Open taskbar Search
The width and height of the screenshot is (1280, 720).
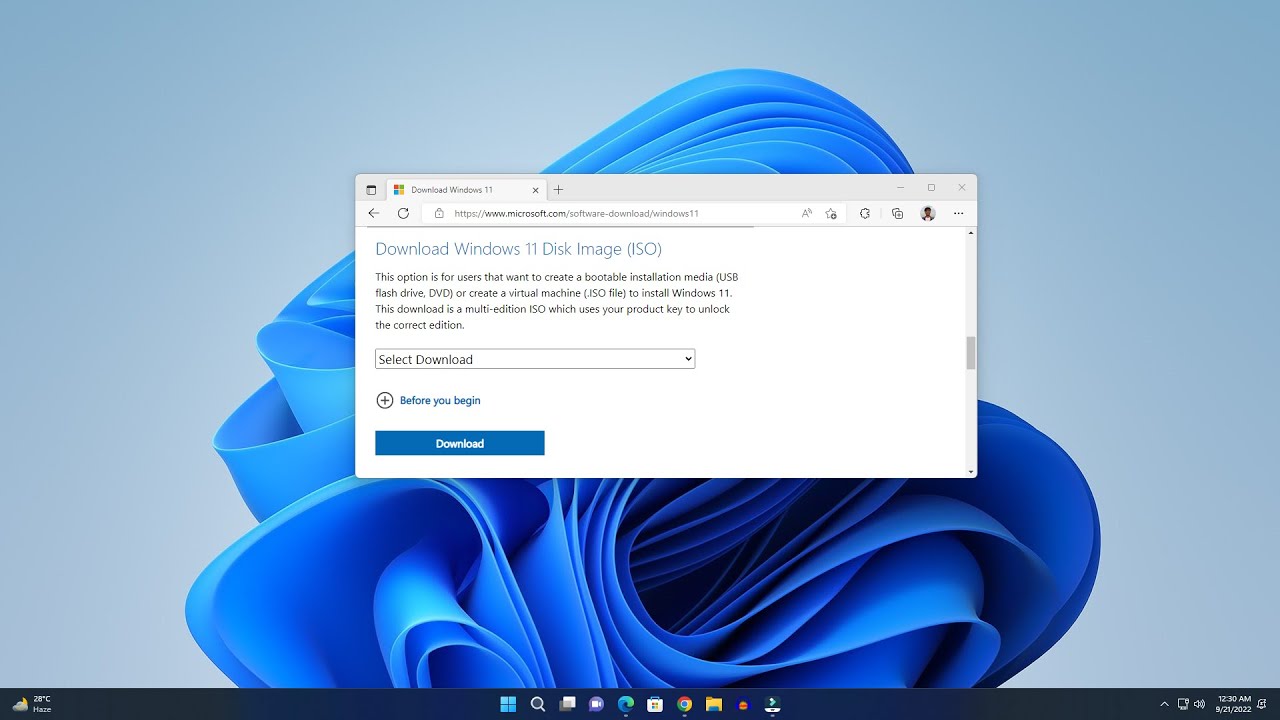point(537,704)
